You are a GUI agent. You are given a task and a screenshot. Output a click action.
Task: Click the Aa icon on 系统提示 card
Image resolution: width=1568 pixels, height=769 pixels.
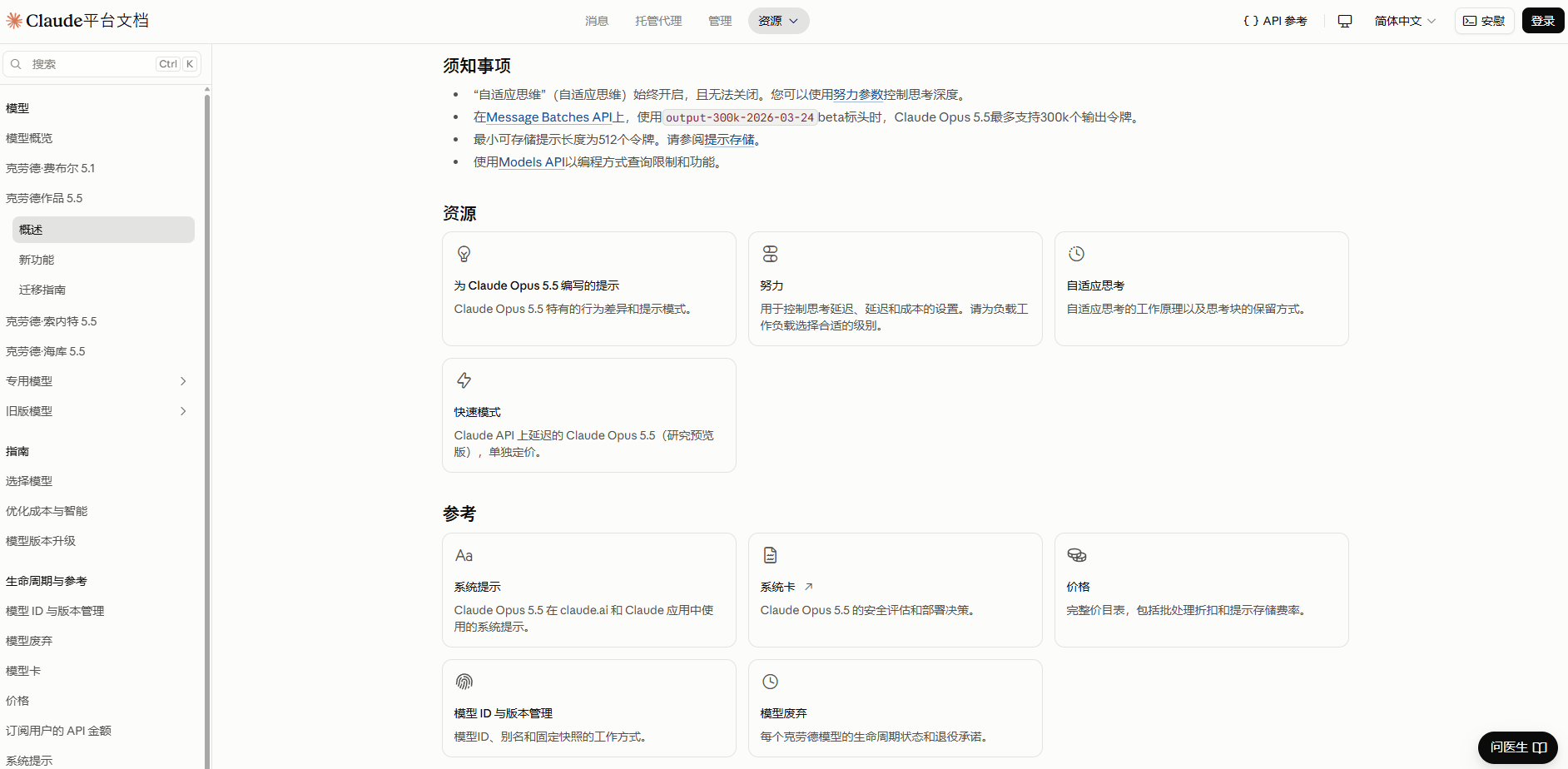(464, 555)
